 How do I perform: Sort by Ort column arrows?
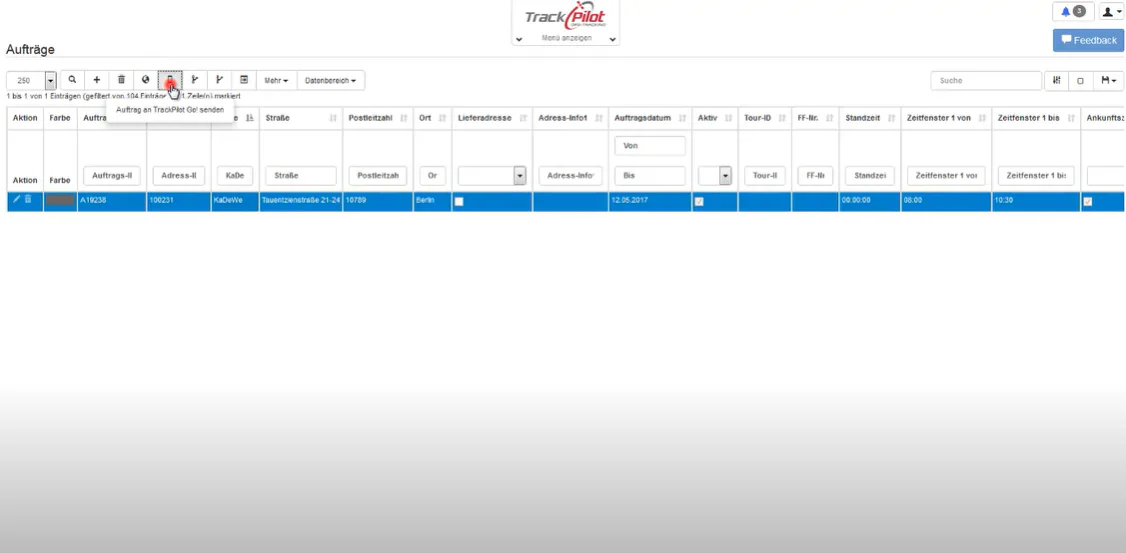coord(442,118)
